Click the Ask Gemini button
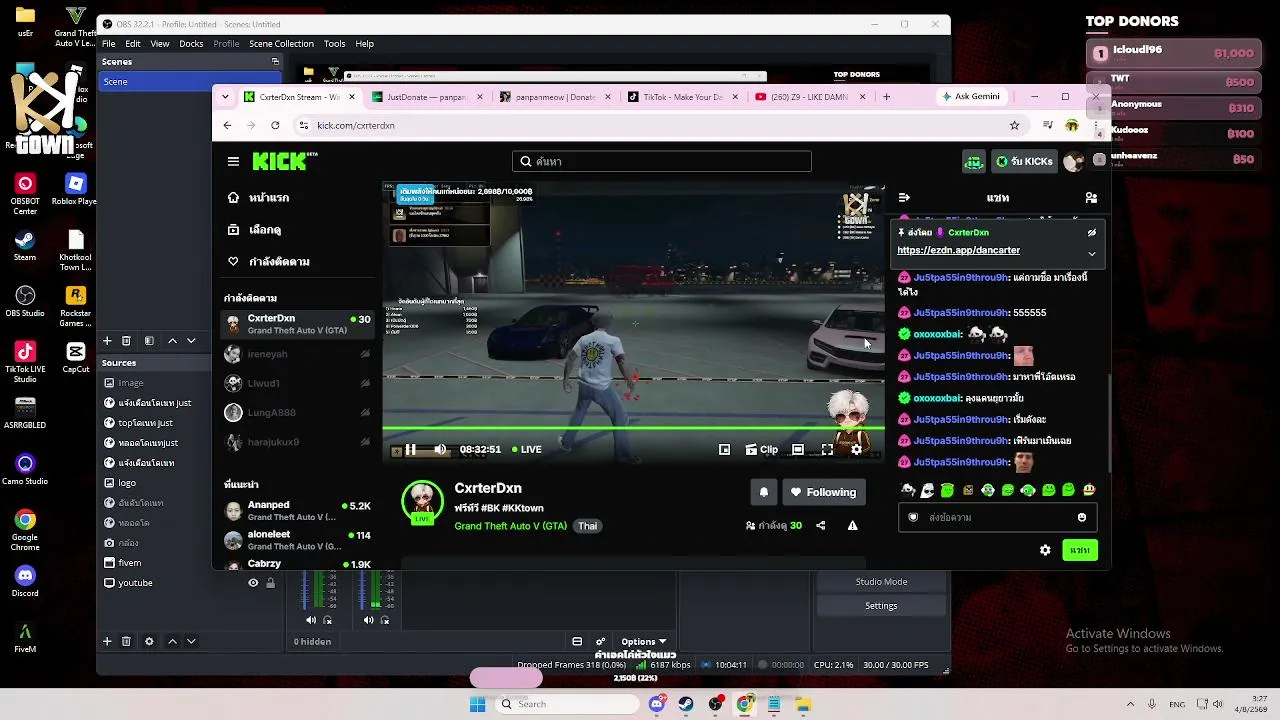Image resolution: width=1280 pixels, height=720 pixels. 970,97
